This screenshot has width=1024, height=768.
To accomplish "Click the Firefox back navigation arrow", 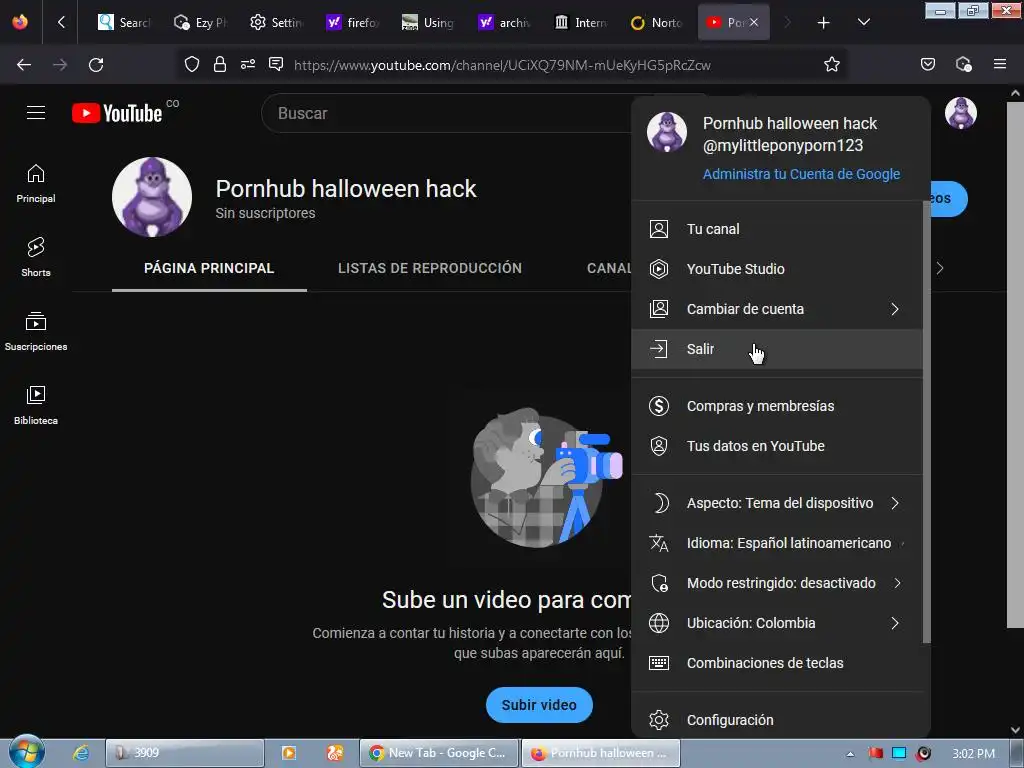I will click(24, 65).
